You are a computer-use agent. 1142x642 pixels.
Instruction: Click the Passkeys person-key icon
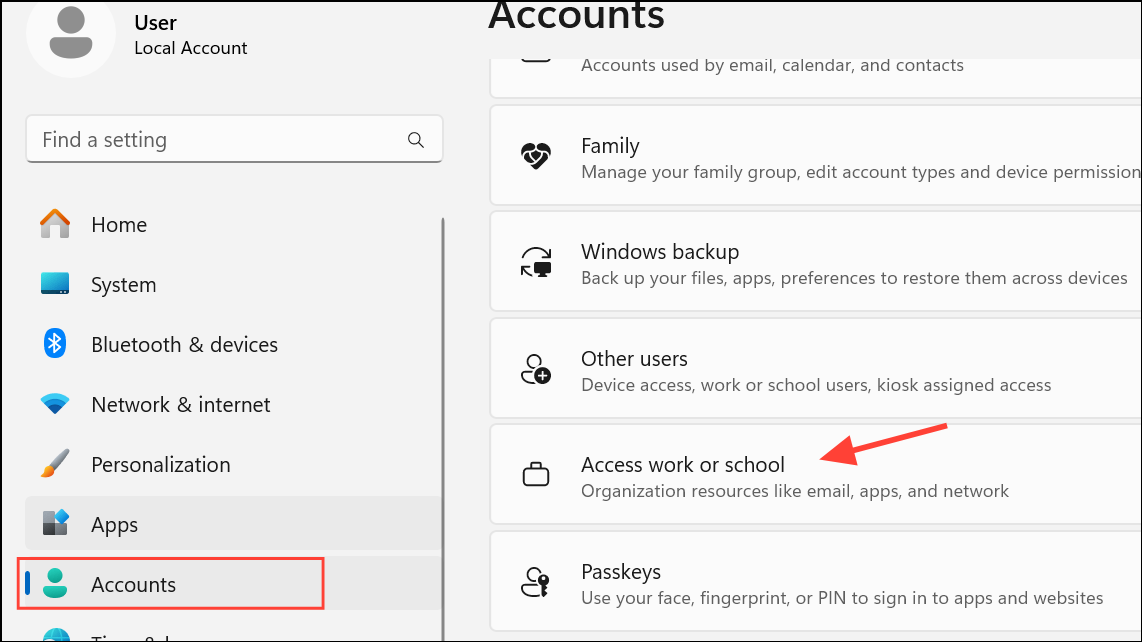tap(536, 582)
